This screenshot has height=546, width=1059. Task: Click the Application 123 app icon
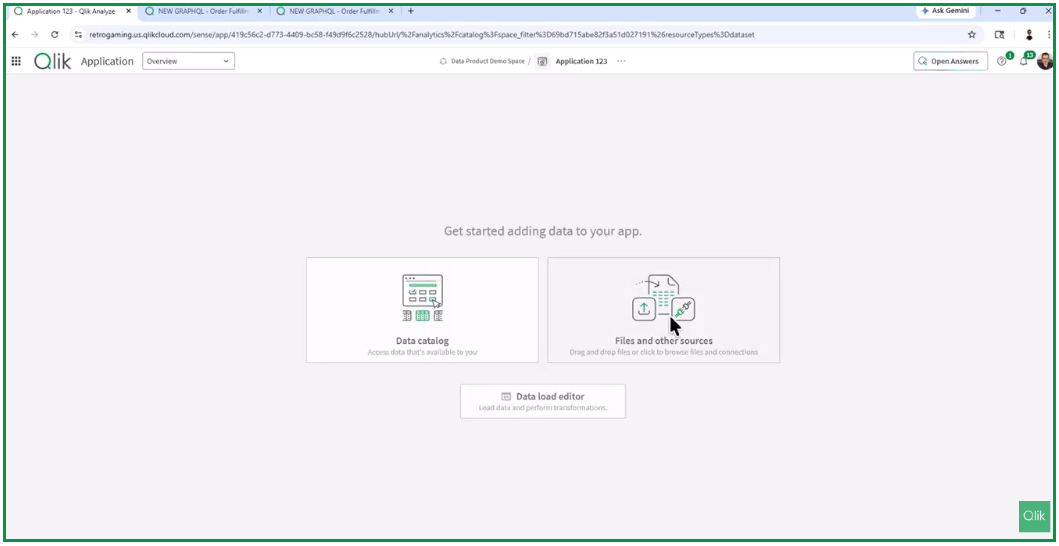pos(542,61)
